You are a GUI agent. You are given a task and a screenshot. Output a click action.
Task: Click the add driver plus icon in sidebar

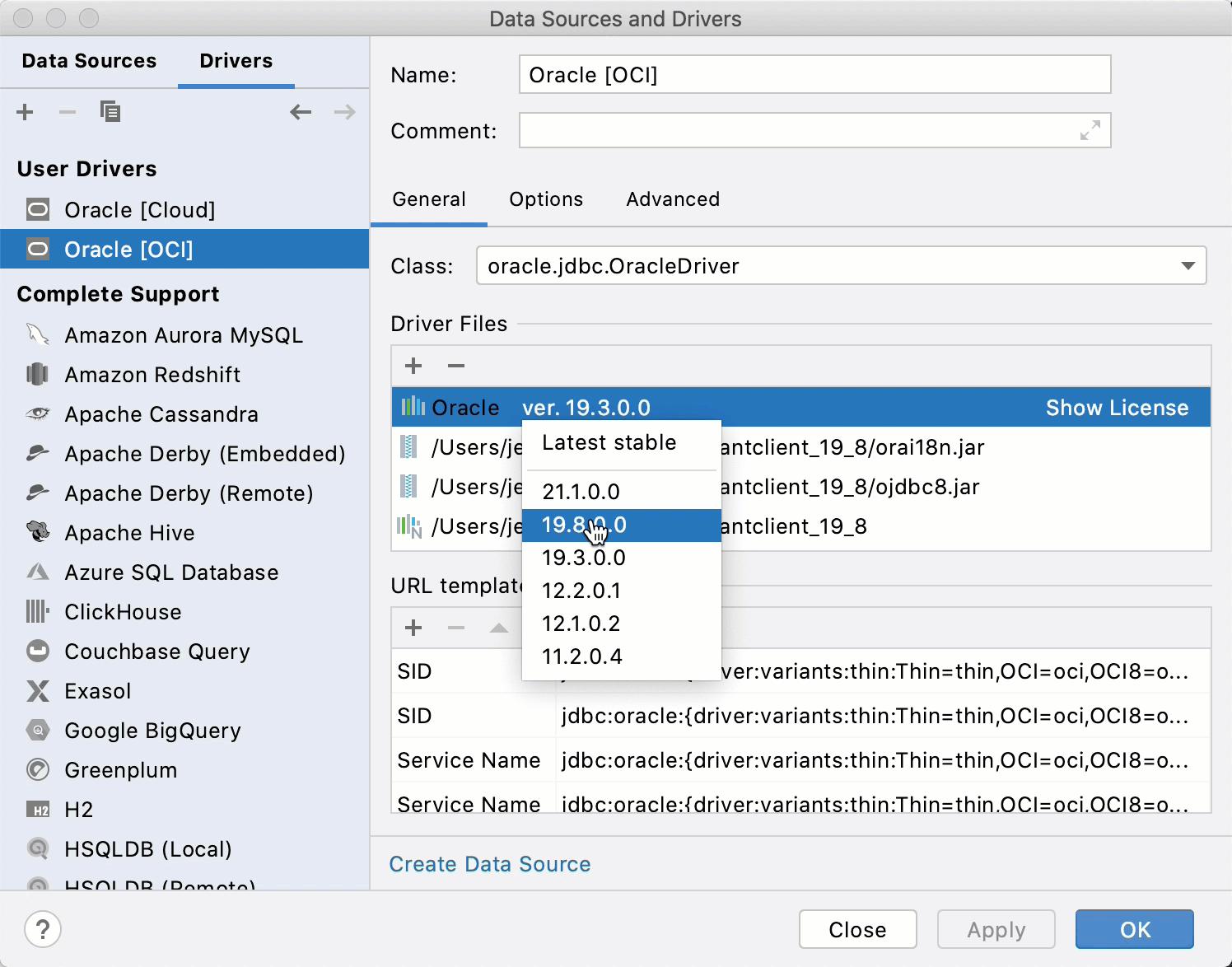(25, 112)
